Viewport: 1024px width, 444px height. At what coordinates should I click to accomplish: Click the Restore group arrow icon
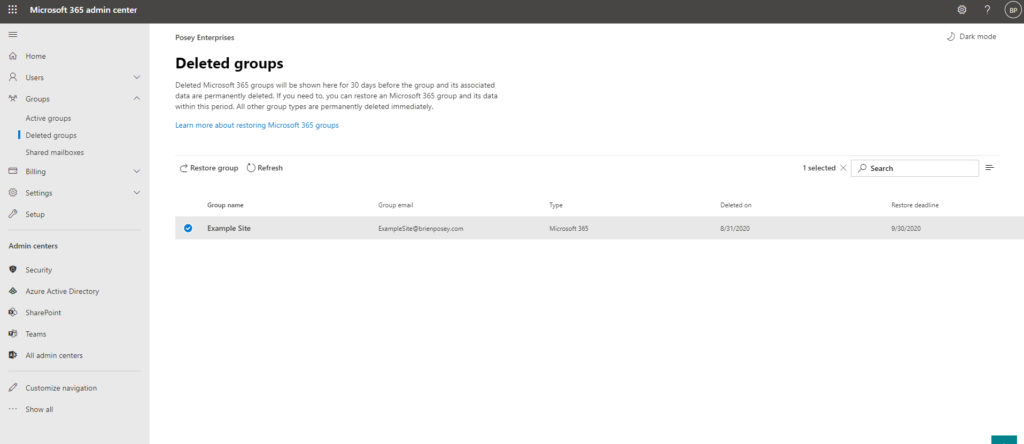184,168
